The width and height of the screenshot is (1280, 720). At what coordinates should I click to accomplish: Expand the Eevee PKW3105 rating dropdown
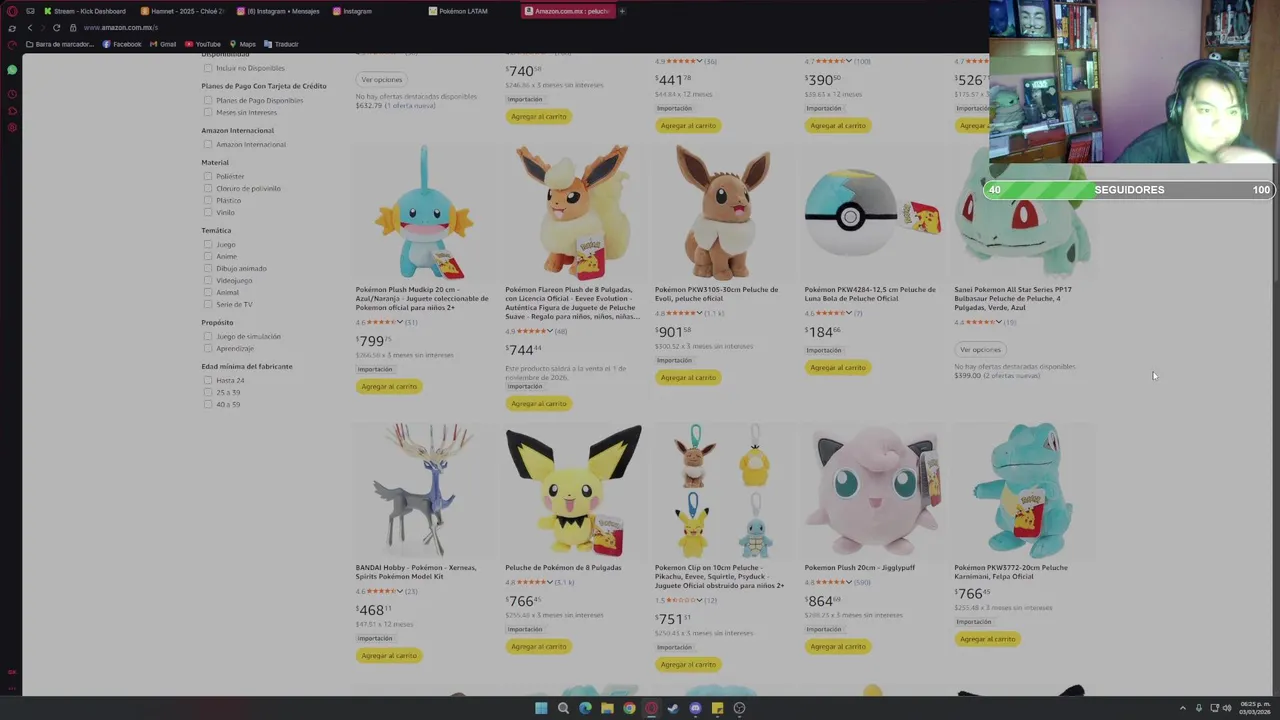coord(700,313)
